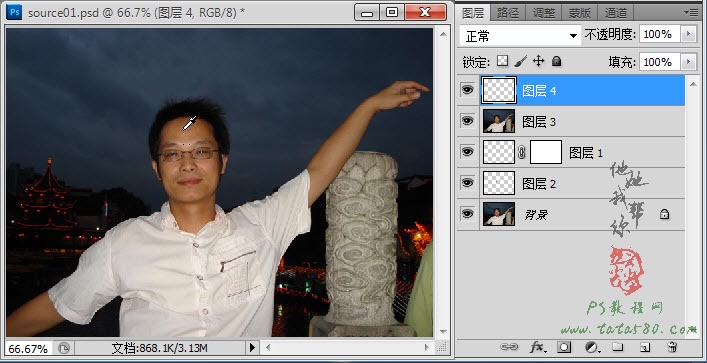Switch to 路径 tab

tap(508, 13)
